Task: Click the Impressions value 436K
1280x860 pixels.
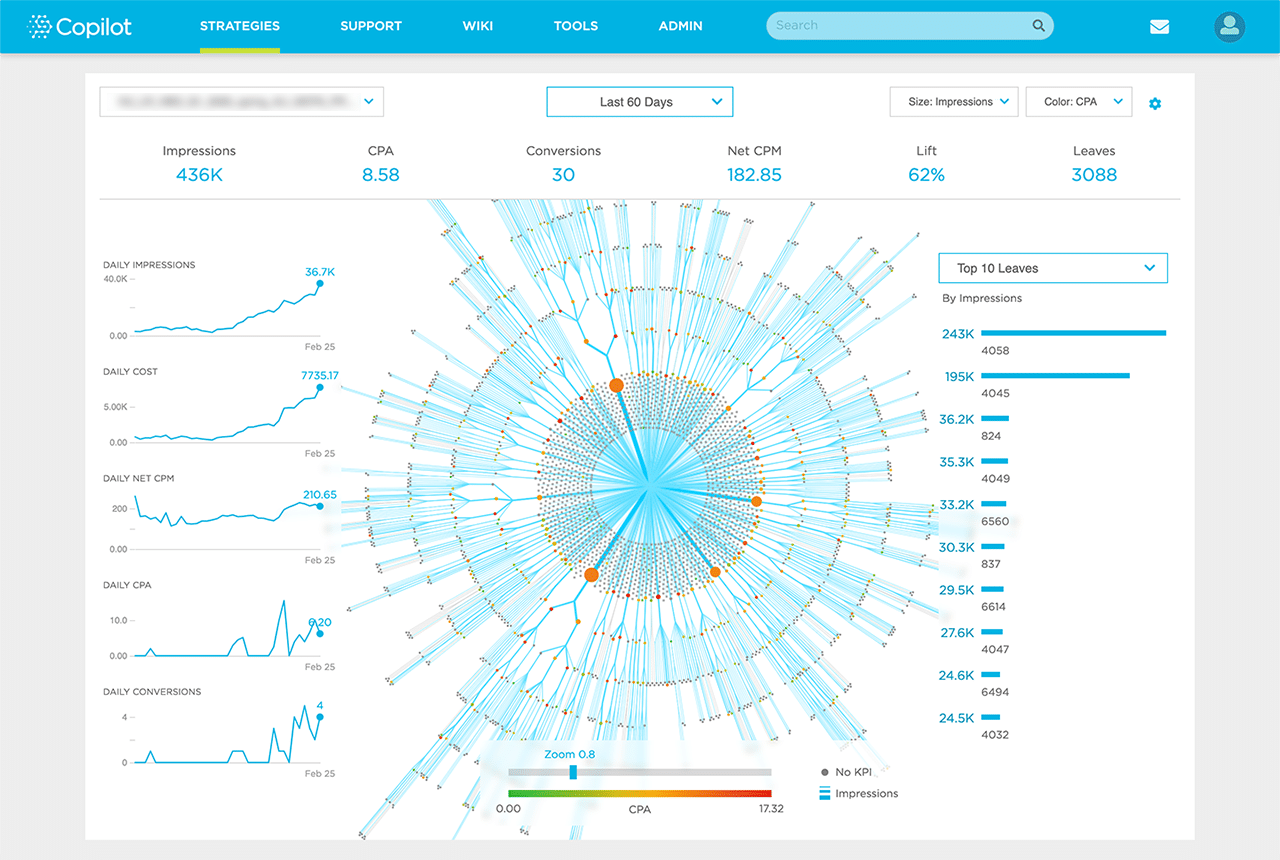Action: point(199,175)
